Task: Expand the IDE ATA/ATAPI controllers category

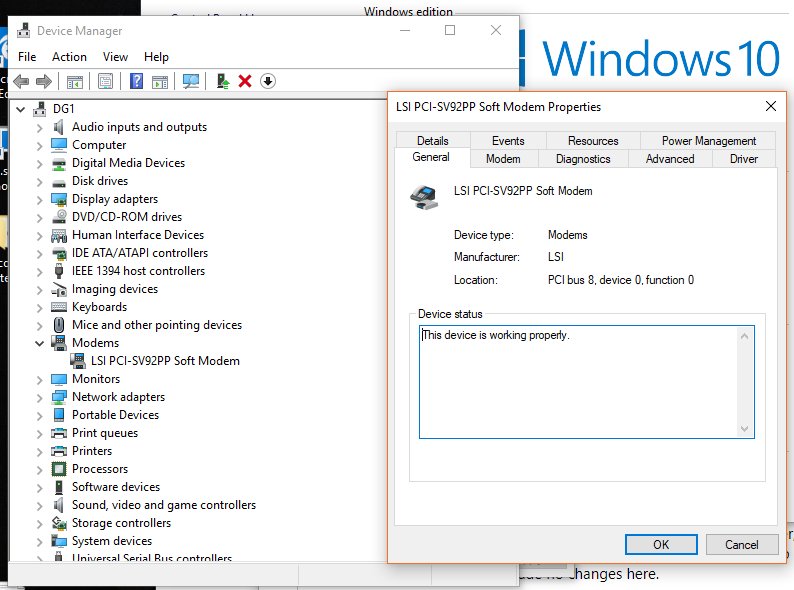Action: tap(39, 253)
